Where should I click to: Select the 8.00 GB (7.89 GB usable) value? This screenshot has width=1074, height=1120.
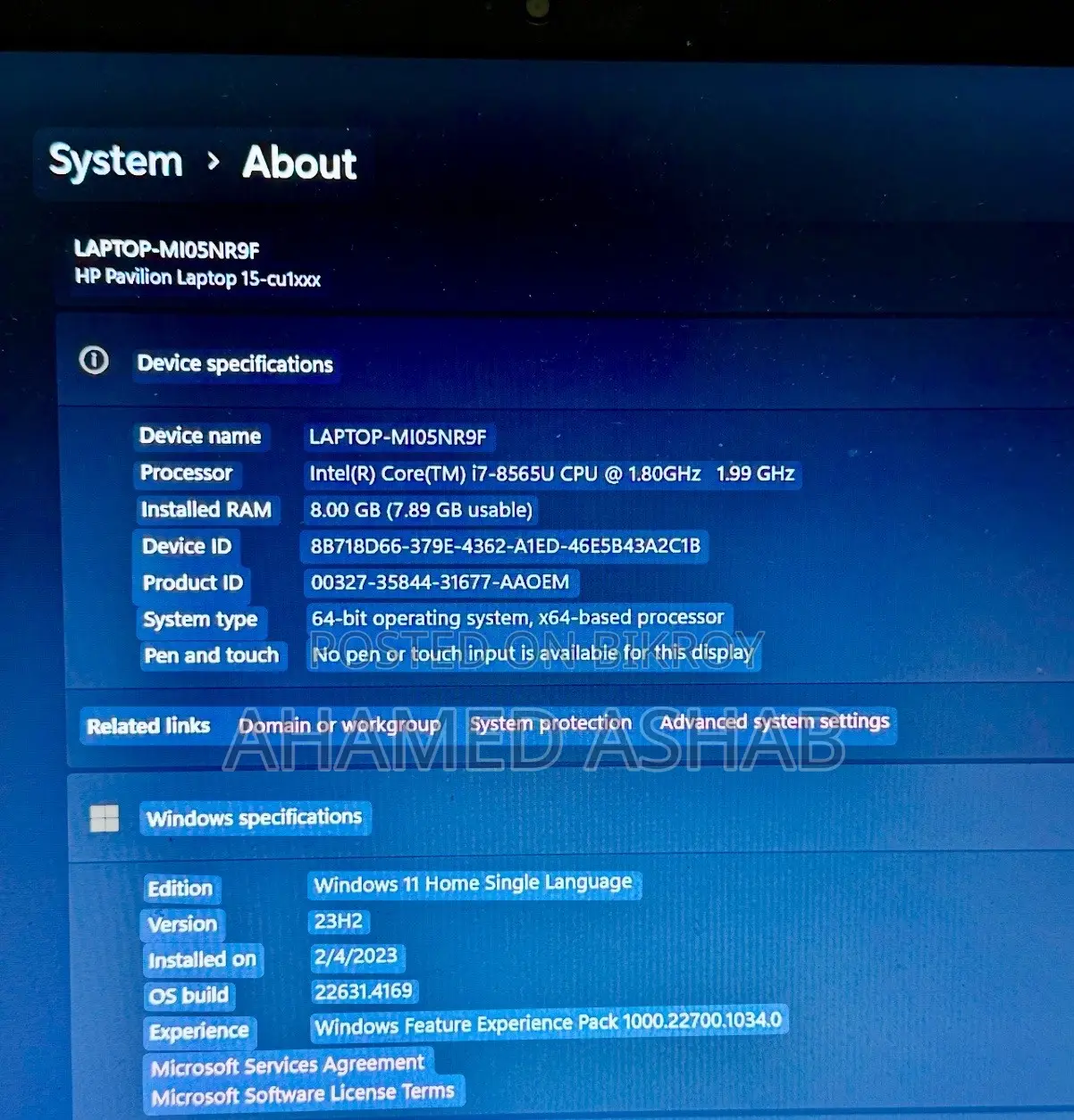(x=421, y=510)
